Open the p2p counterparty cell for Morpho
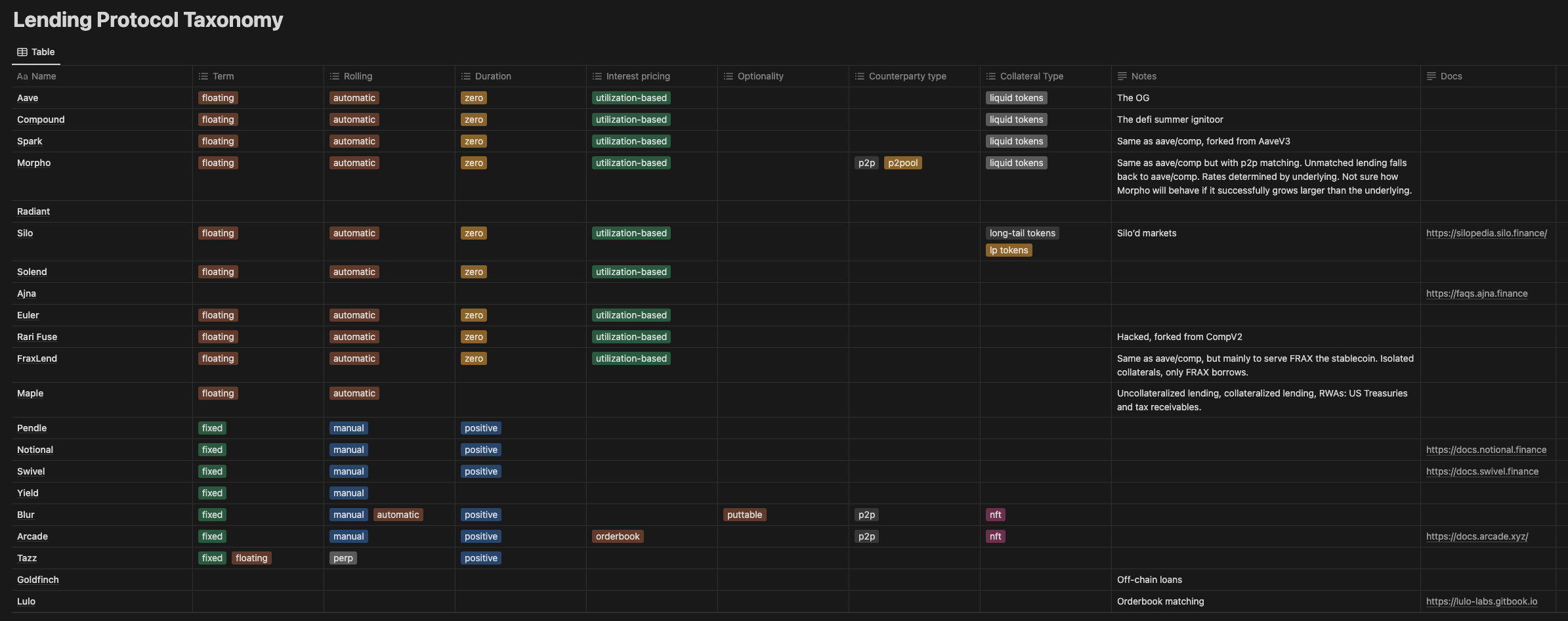This screenshot has height=621, width=1568. pyautogui.click(x=867, y=162)
